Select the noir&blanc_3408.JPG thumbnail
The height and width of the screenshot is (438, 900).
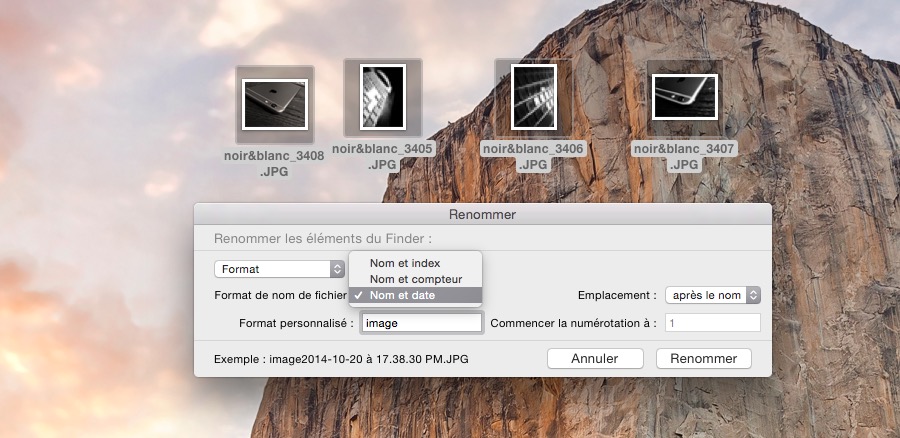coord(275,104)
